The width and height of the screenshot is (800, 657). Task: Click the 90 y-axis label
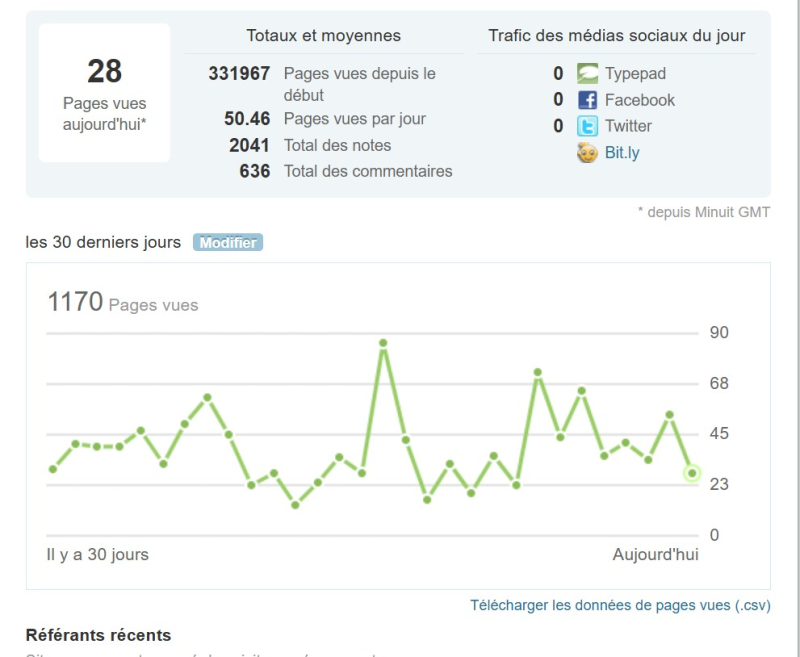point(719,333)
